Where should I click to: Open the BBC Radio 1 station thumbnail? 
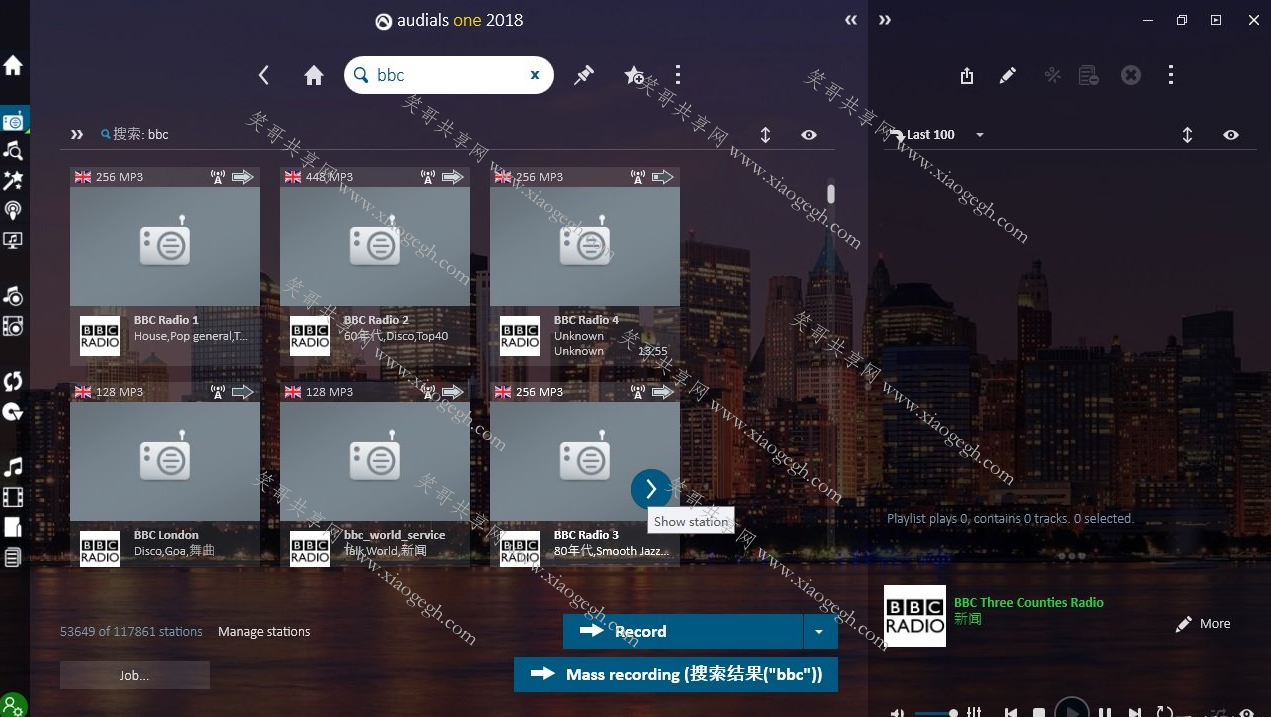(165, 246)
